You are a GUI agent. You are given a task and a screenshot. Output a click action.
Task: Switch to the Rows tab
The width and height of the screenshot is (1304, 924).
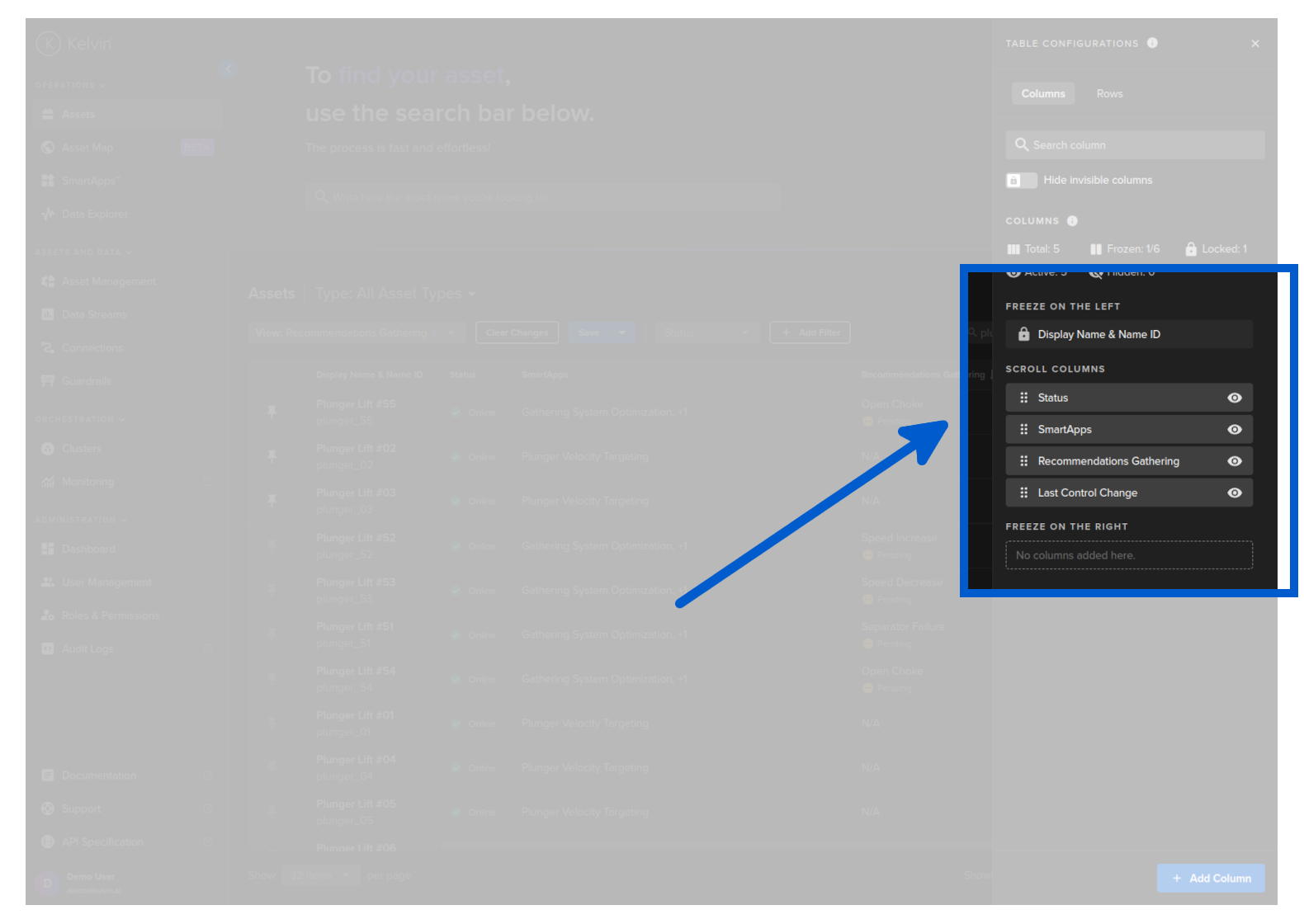(1109, 94)
